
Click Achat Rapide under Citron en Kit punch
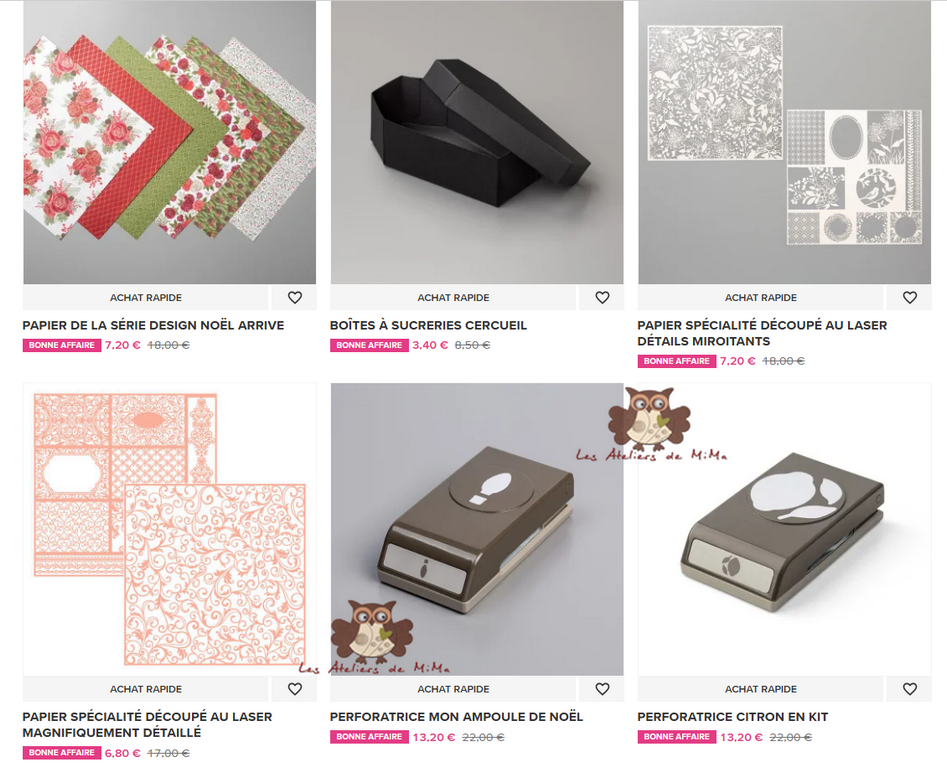760,689
